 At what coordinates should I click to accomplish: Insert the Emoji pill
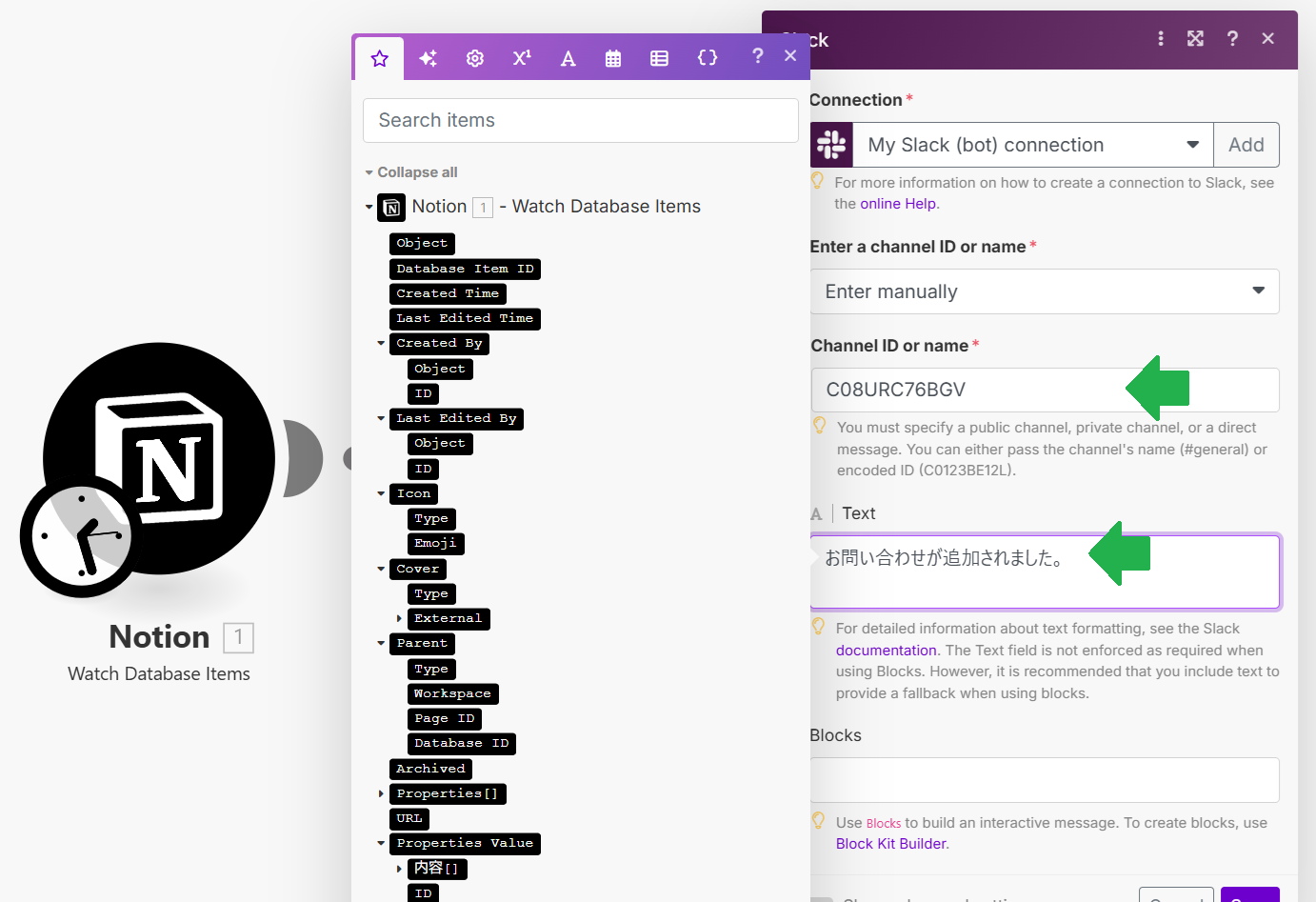point(435,543)
